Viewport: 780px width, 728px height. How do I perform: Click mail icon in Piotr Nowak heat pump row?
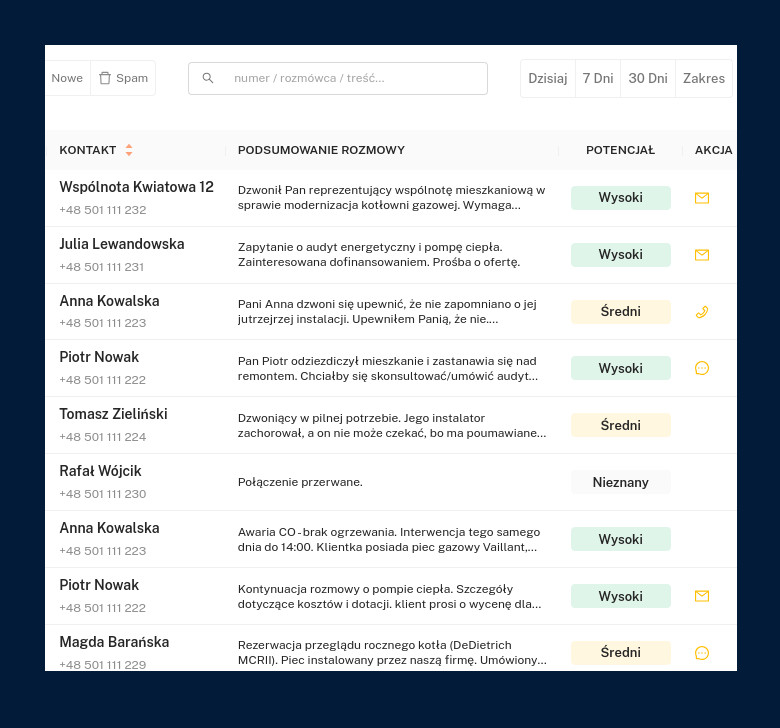point(702,596)
